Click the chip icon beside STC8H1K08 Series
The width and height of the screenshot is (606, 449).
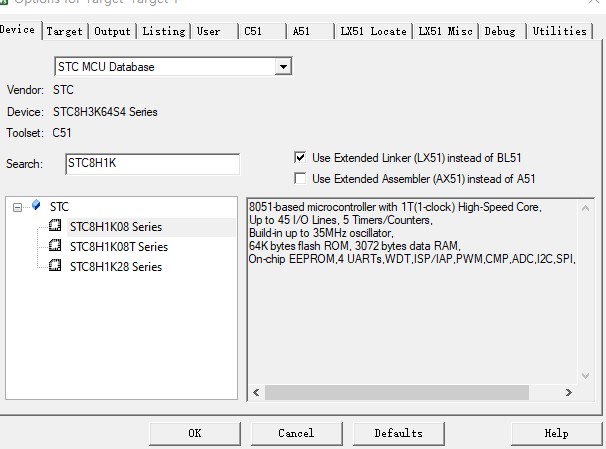tap(55, 225)
